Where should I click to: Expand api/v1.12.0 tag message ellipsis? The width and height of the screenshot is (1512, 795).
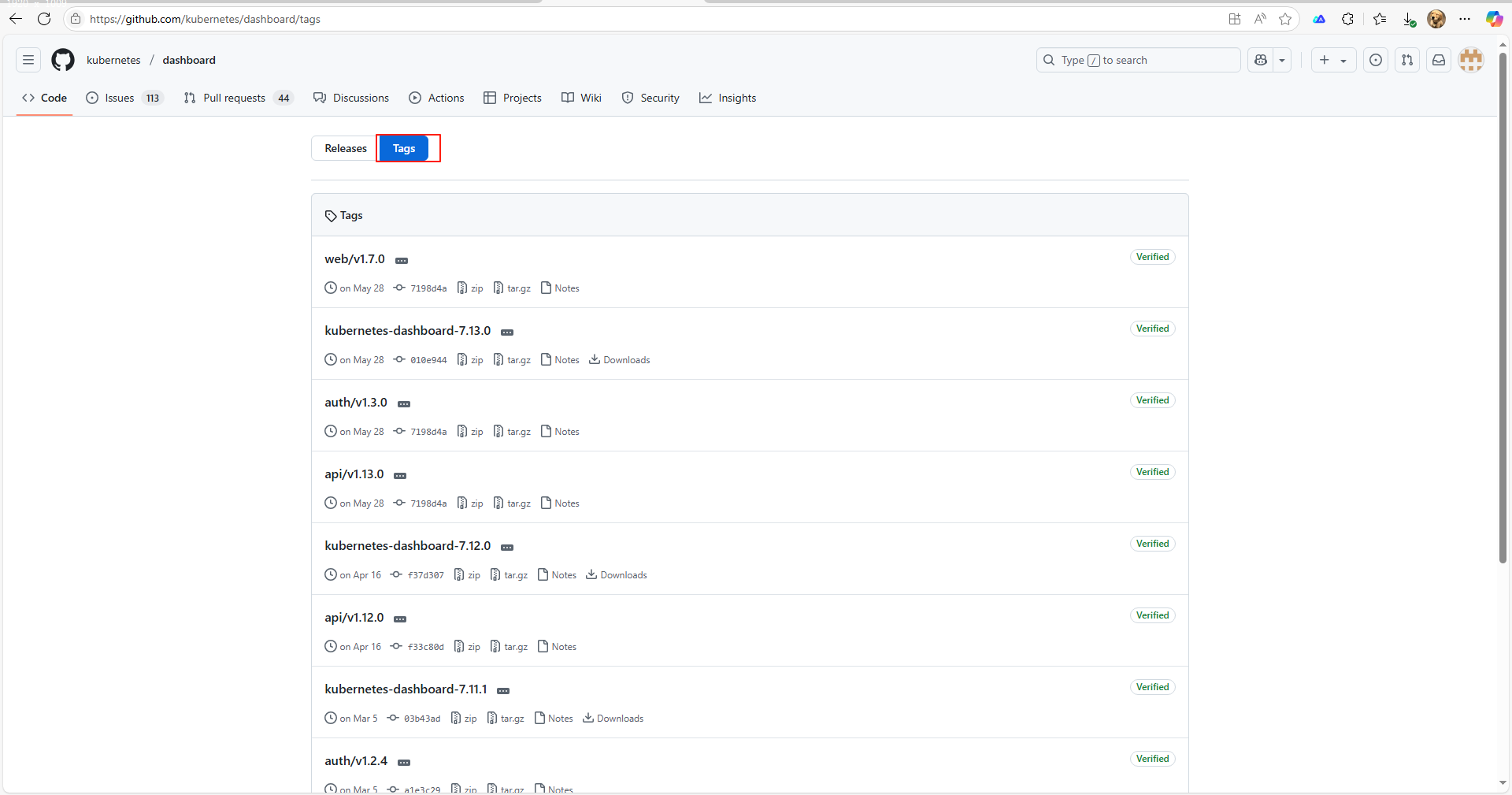tap(400, 619)
